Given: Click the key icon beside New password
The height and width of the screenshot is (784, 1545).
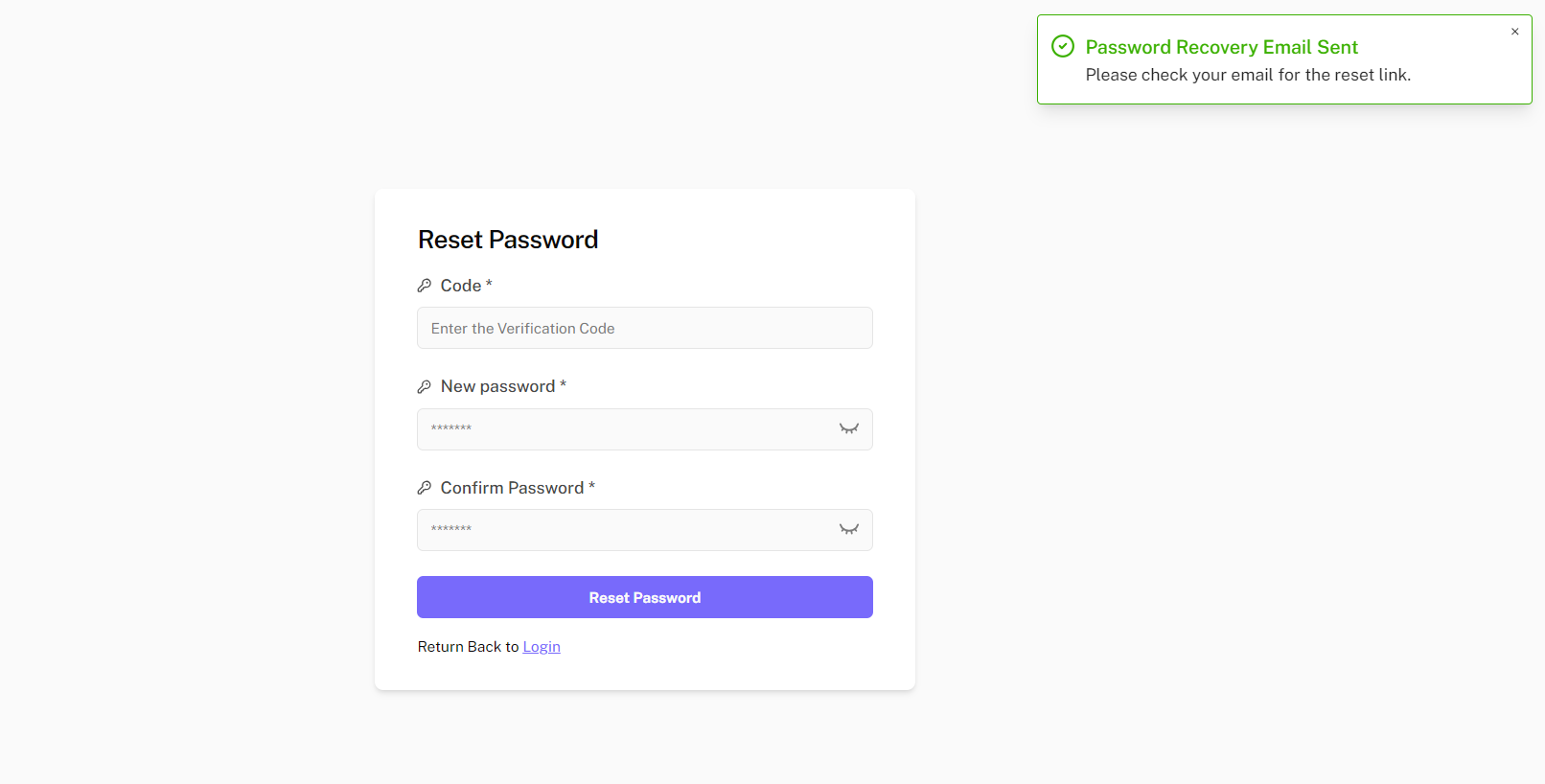Looking at the screenshot, I should (425, 386).
